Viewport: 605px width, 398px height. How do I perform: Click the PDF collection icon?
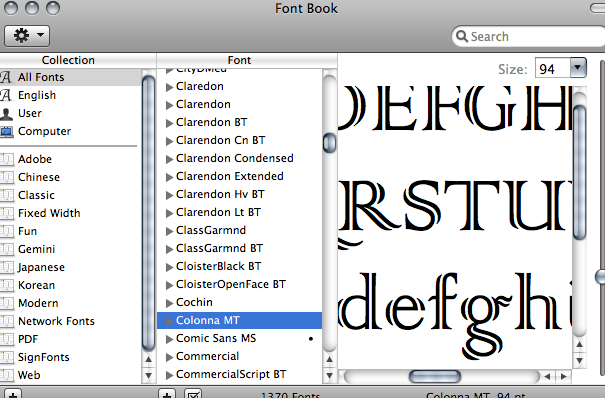point(6,339)
